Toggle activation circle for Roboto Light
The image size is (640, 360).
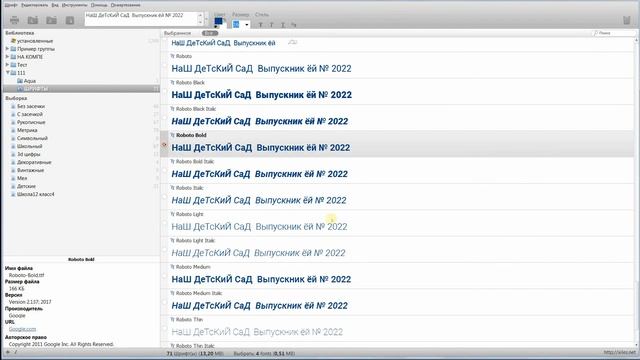tap(164, 223)
